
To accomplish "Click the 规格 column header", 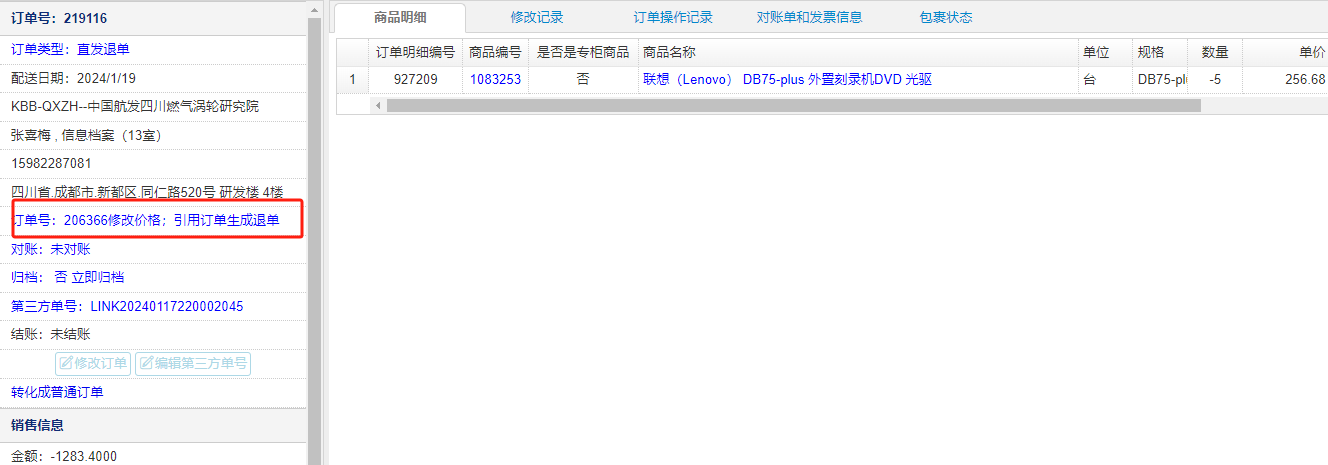I will click(x=1159, y=52).
